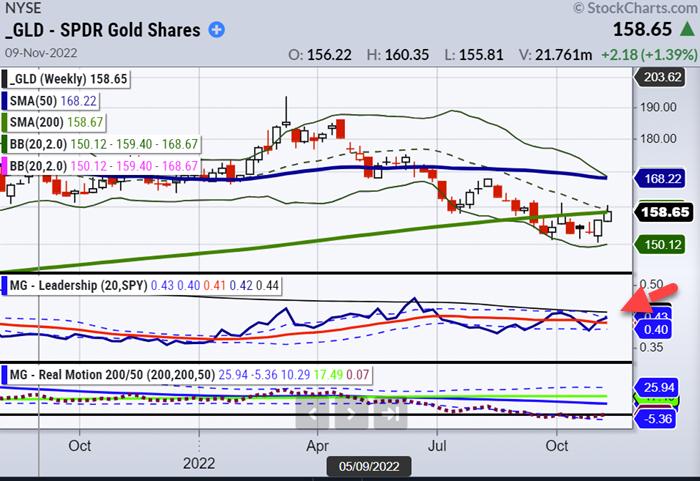This screenshot has width=700, height=481.
Task: Click the red arrow annotation near Leadership panel
Action: point(636,297)
